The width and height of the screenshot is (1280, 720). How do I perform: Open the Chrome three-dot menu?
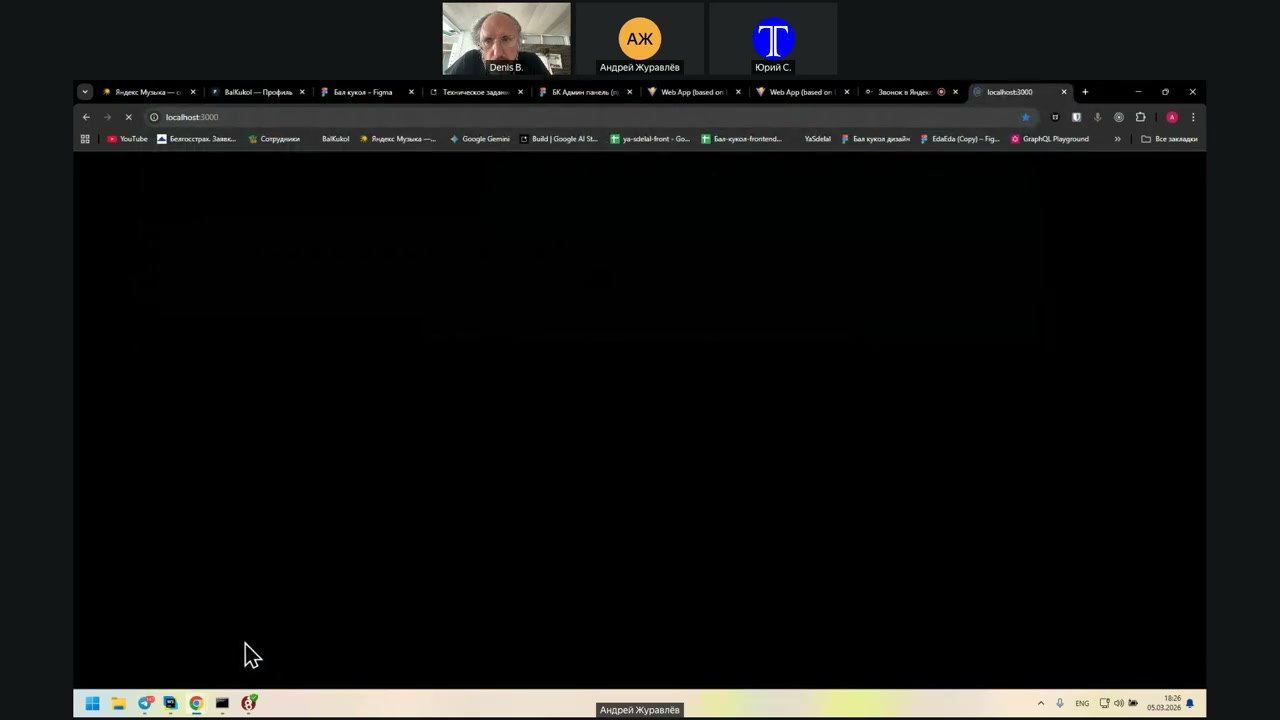click(x=1193, y=117)
